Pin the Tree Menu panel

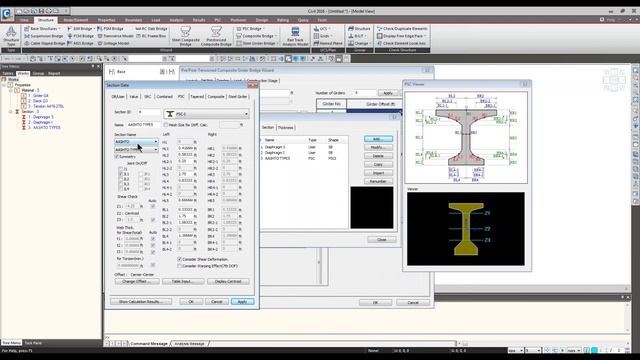tap(93, 66)
